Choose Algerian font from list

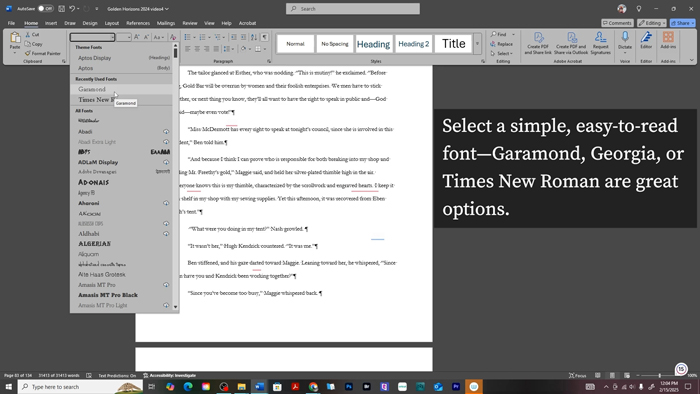coord(121,244)
